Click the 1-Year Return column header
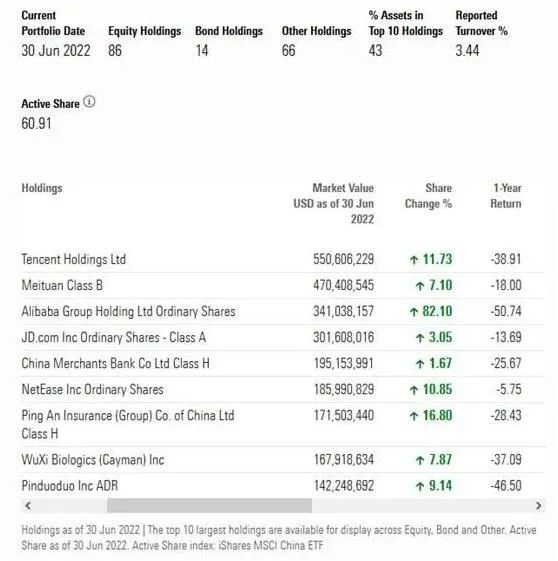Viewport: 558px width, 561px height. (506, 196)
